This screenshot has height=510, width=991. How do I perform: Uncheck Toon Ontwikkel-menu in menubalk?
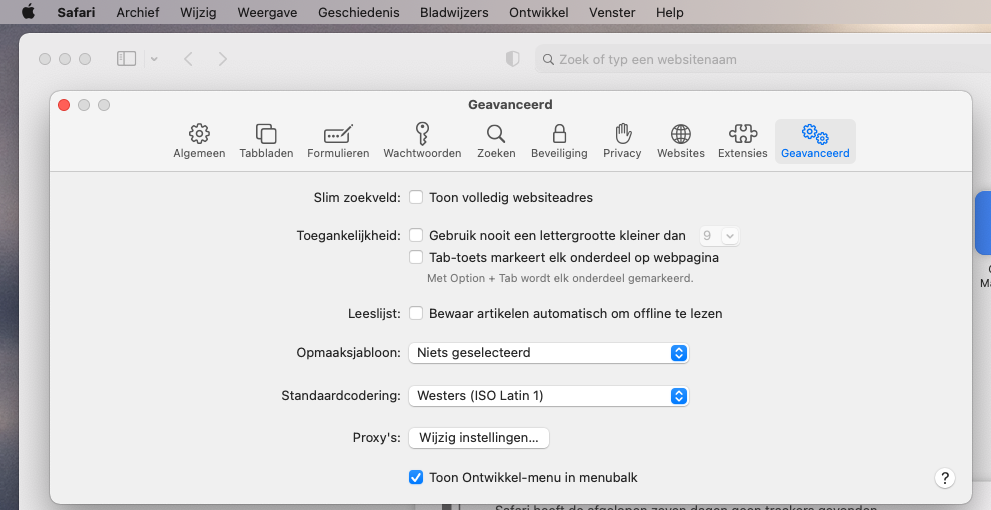tap(416, 477)
